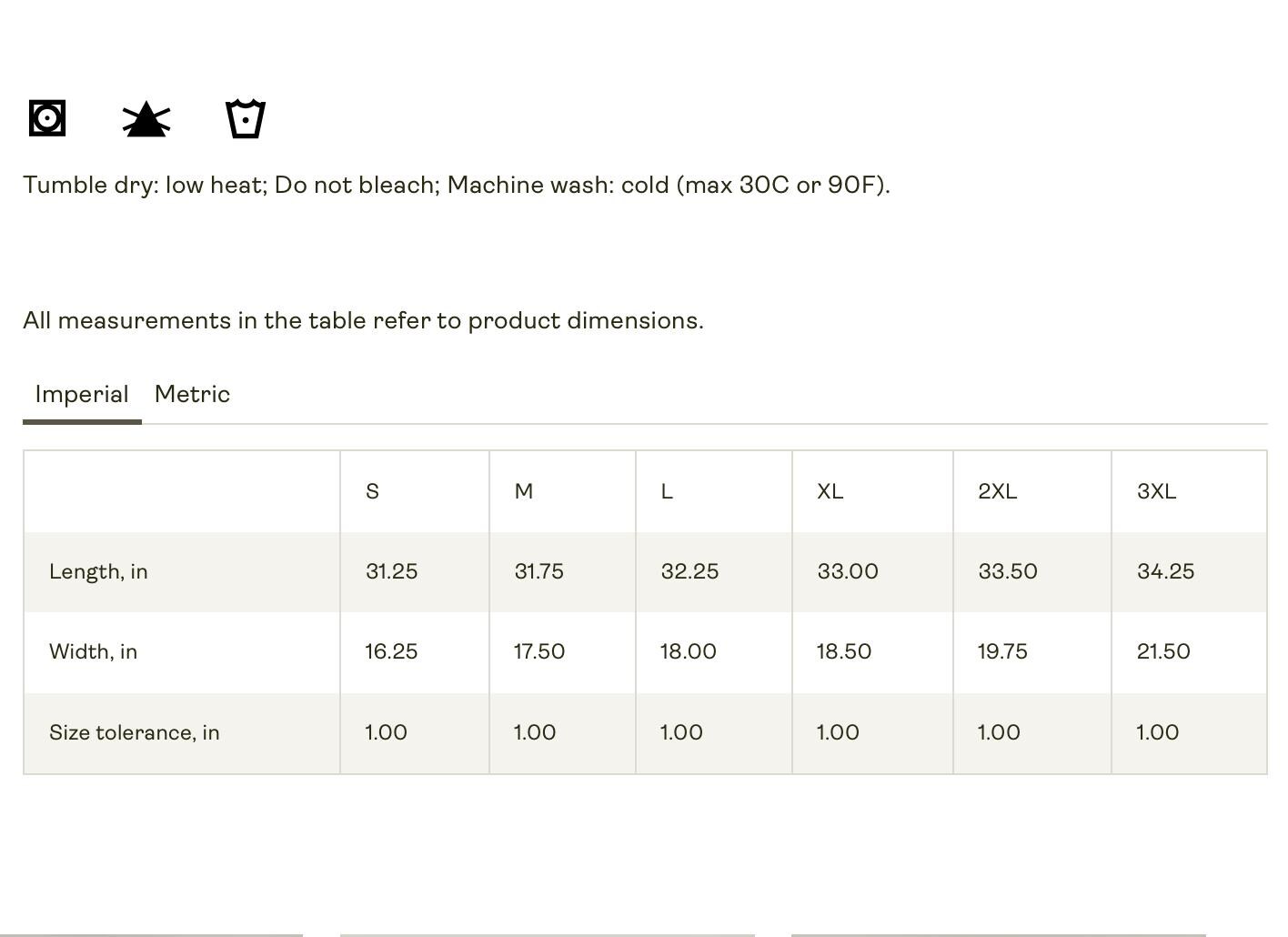Image resolution: width=1288 pixels, height=937 pixels.
Task: Click the 17.50 width value for M
Action: (x=539, y=651)
